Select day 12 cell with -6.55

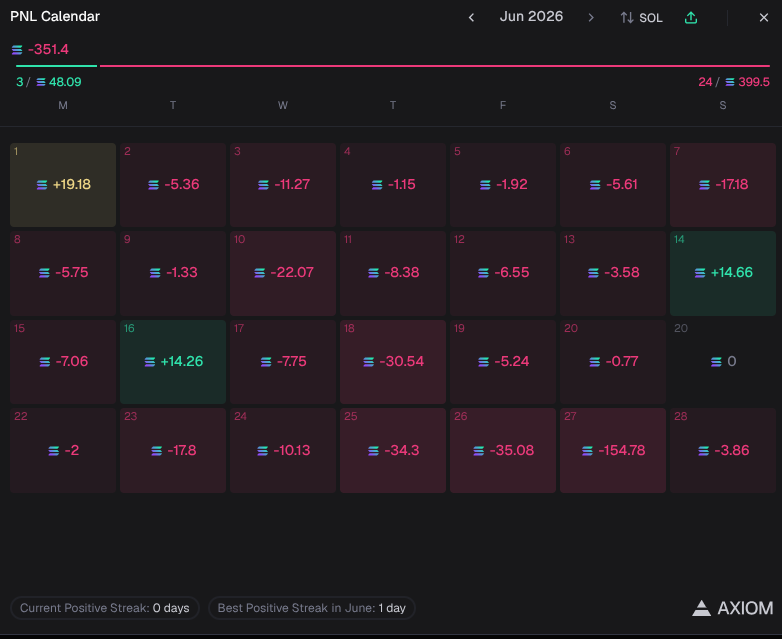tap(503, 273)
